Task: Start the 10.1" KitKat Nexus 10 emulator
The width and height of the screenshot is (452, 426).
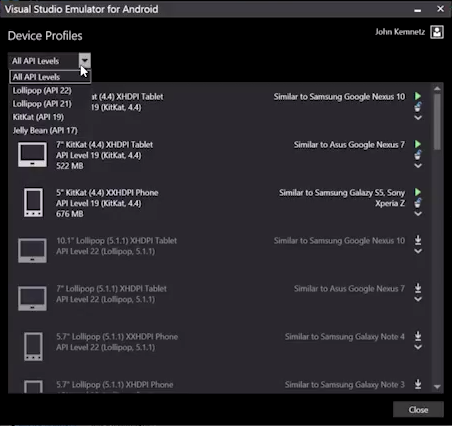Action: point(418,96)
